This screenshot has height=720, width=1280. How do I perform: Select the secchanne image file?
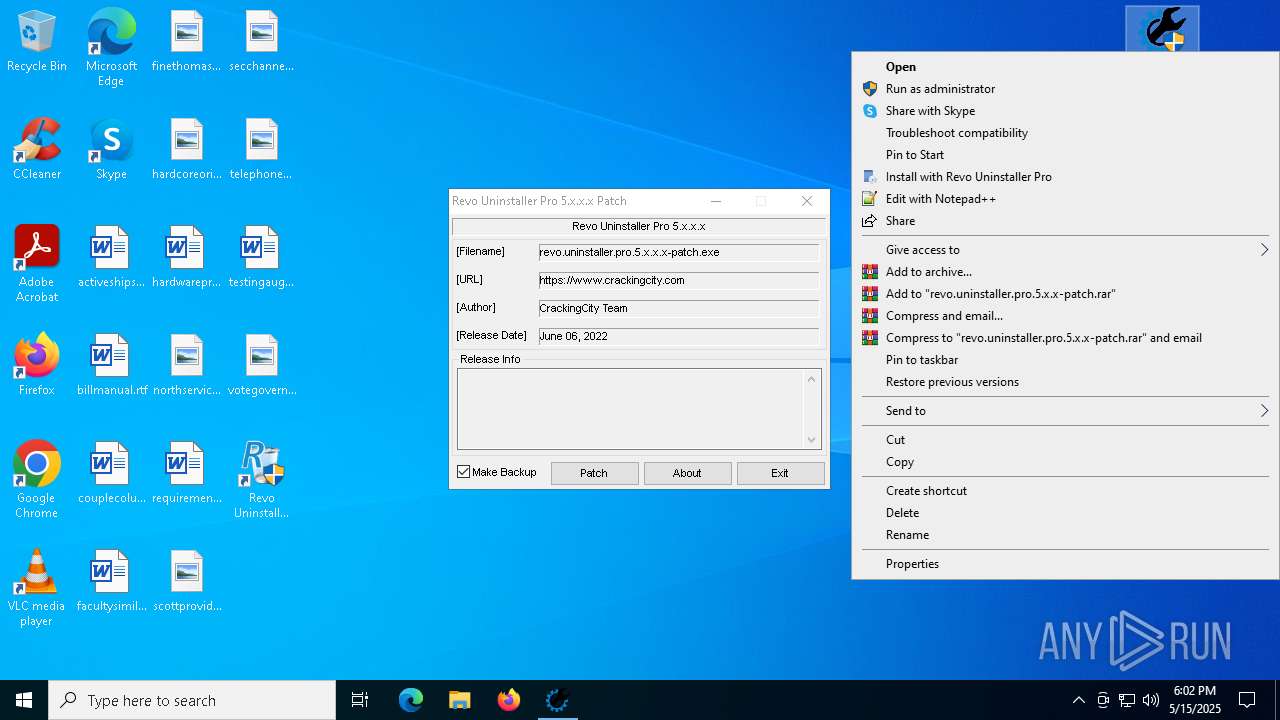(261, 42)
